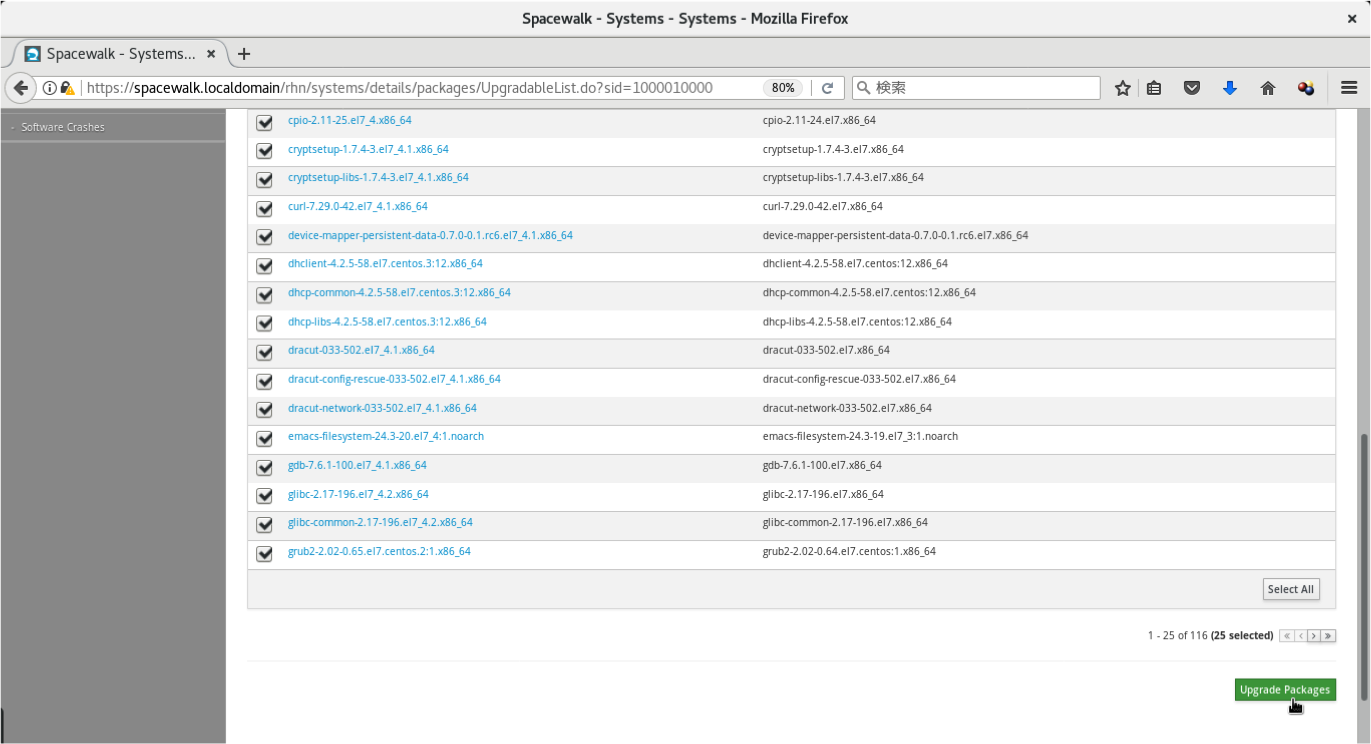Open Software Crashes in the sidebar
Viewport: 1371px width, 744px height.
point(63,127)
